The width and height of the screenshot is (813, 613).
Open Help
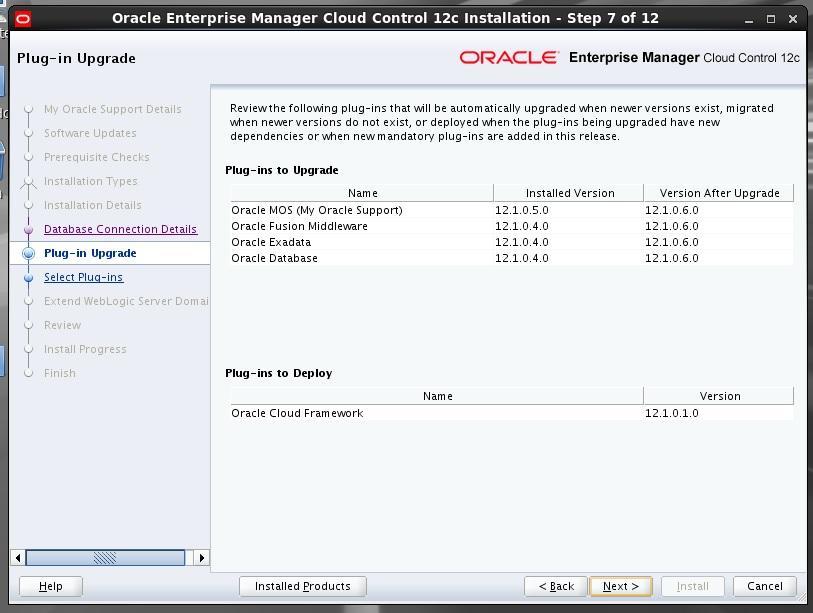coord(51,586)
